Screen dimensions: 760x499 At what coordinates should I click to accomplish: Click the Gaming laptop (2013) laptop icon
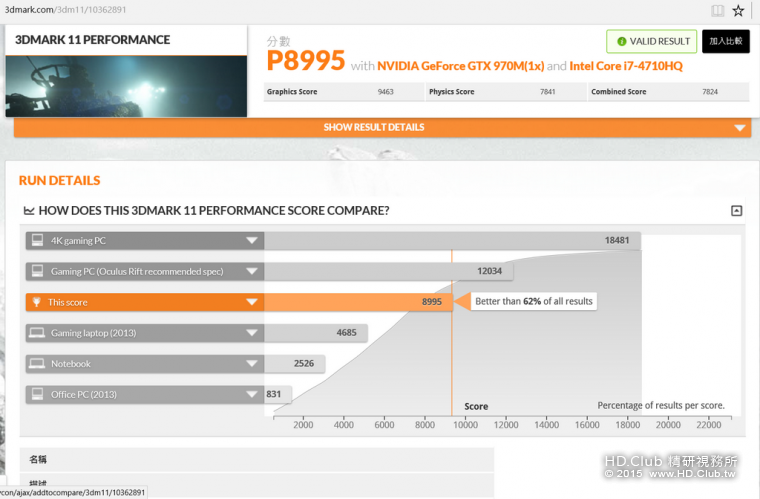(x=37, y=333)
